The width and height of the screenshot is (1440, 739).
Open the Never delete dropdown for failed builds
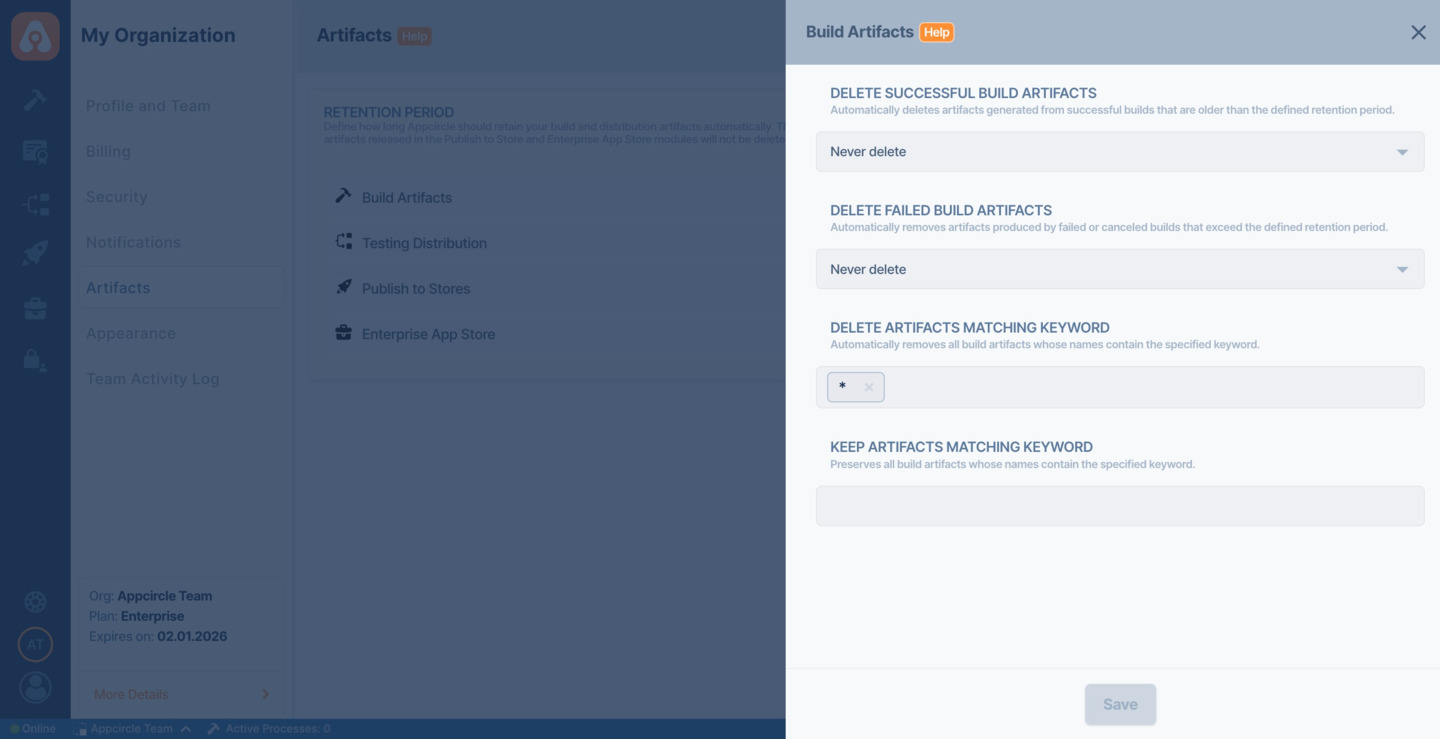[1120, 268]
